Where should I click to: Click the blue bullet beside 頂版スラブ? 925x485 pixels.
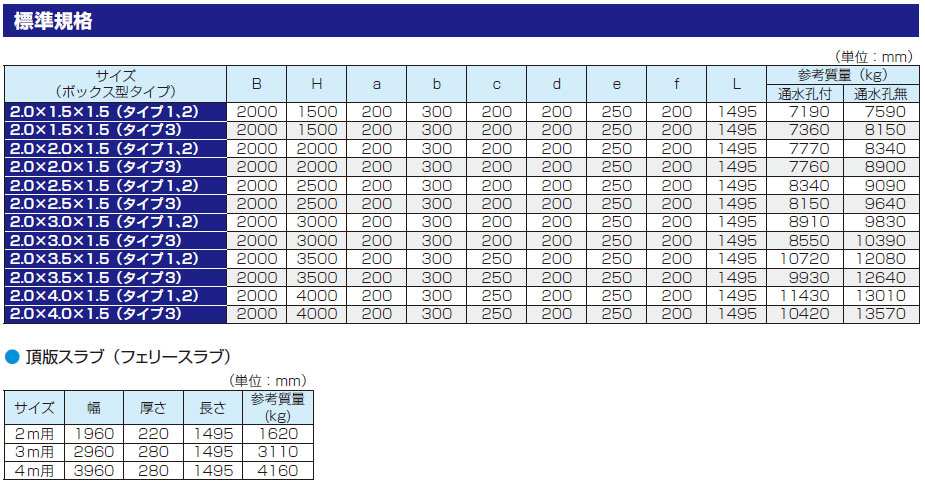tap(12, 356)
